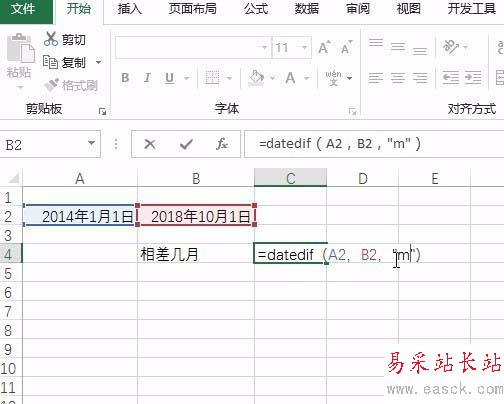Expand the borders dropdown arrow
Image resolution: width=504 pixels, height=404 pixels.
tap(230, 79)
